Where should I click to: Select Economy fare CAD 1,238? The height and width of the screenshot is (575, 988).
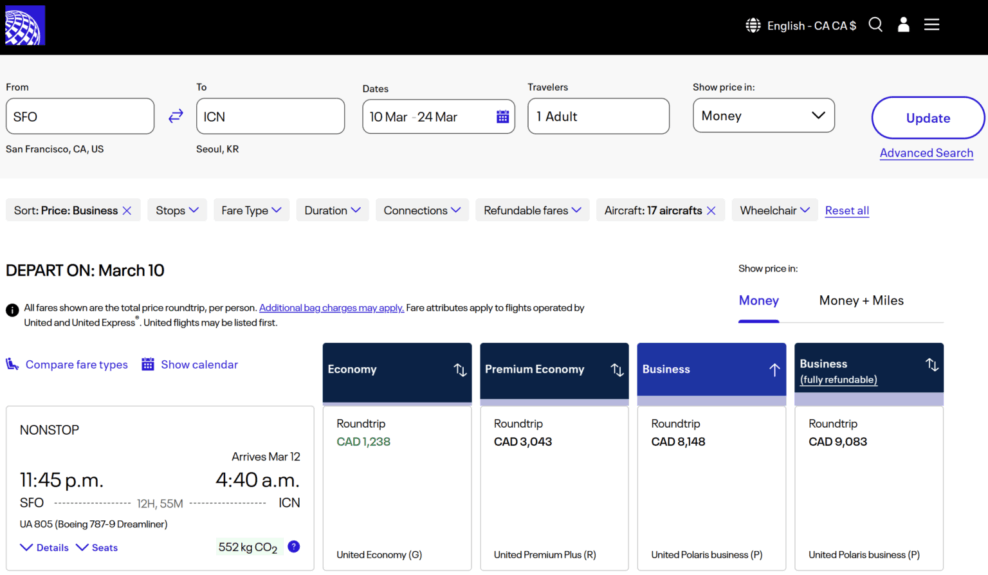pyautogui.click(x=397, y=488)
